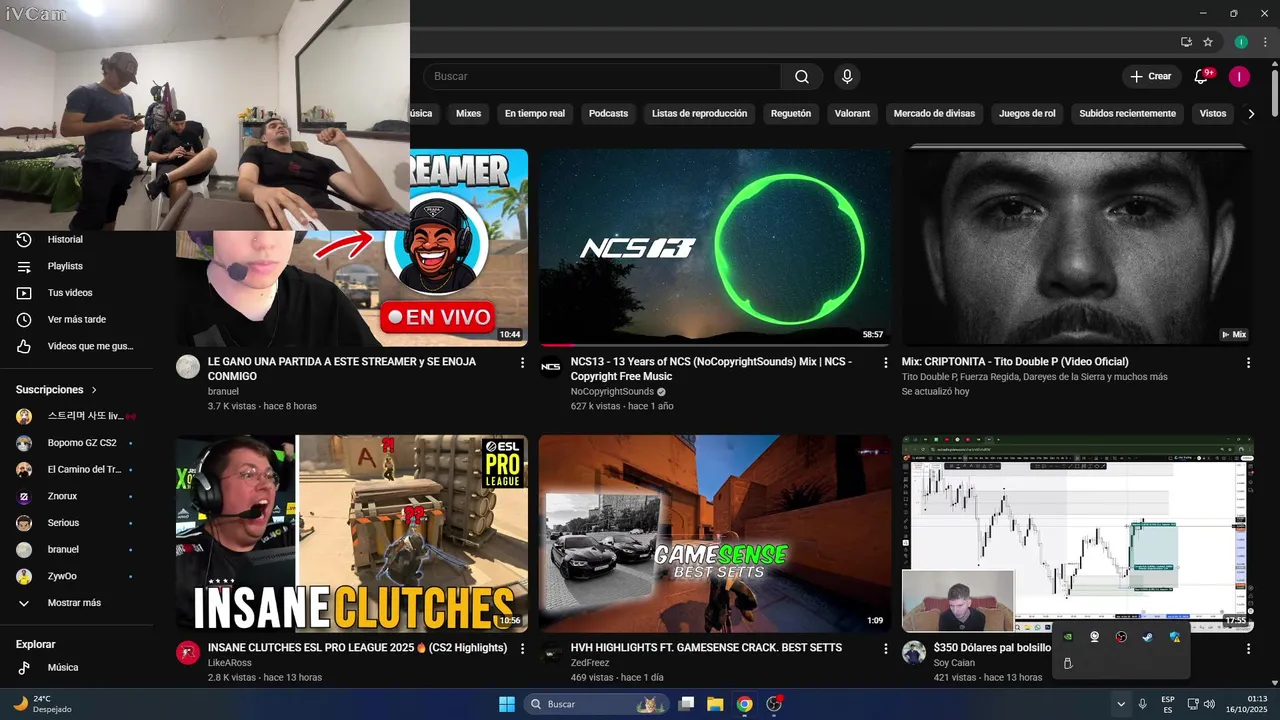
Task: Open NCS13 mix video thumbnail
Action: [x=714, y=247]
